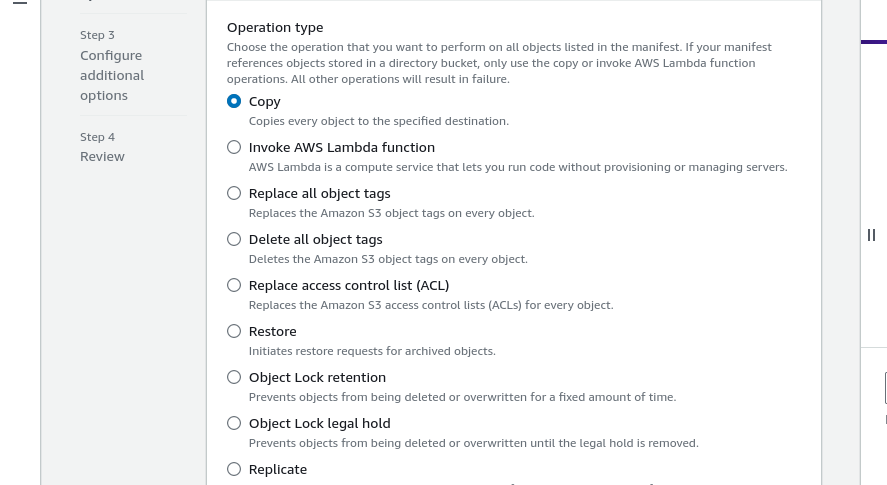Click the partially visible right panel button
This screenshot has width=887, height=485.
(x=885, y=388)
